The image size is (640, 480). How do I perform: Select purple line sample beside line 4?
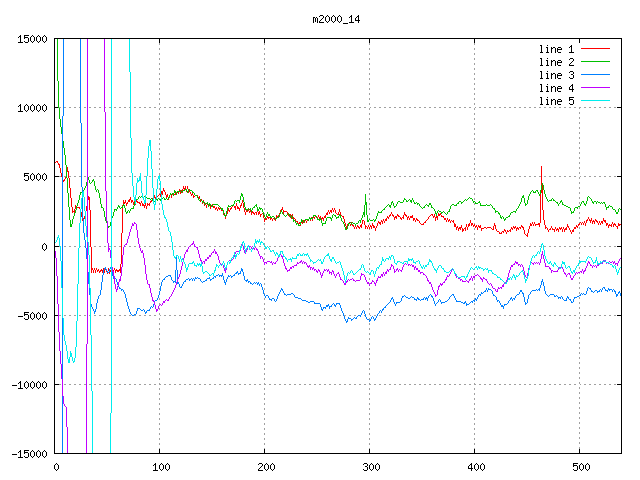point(596,88)
